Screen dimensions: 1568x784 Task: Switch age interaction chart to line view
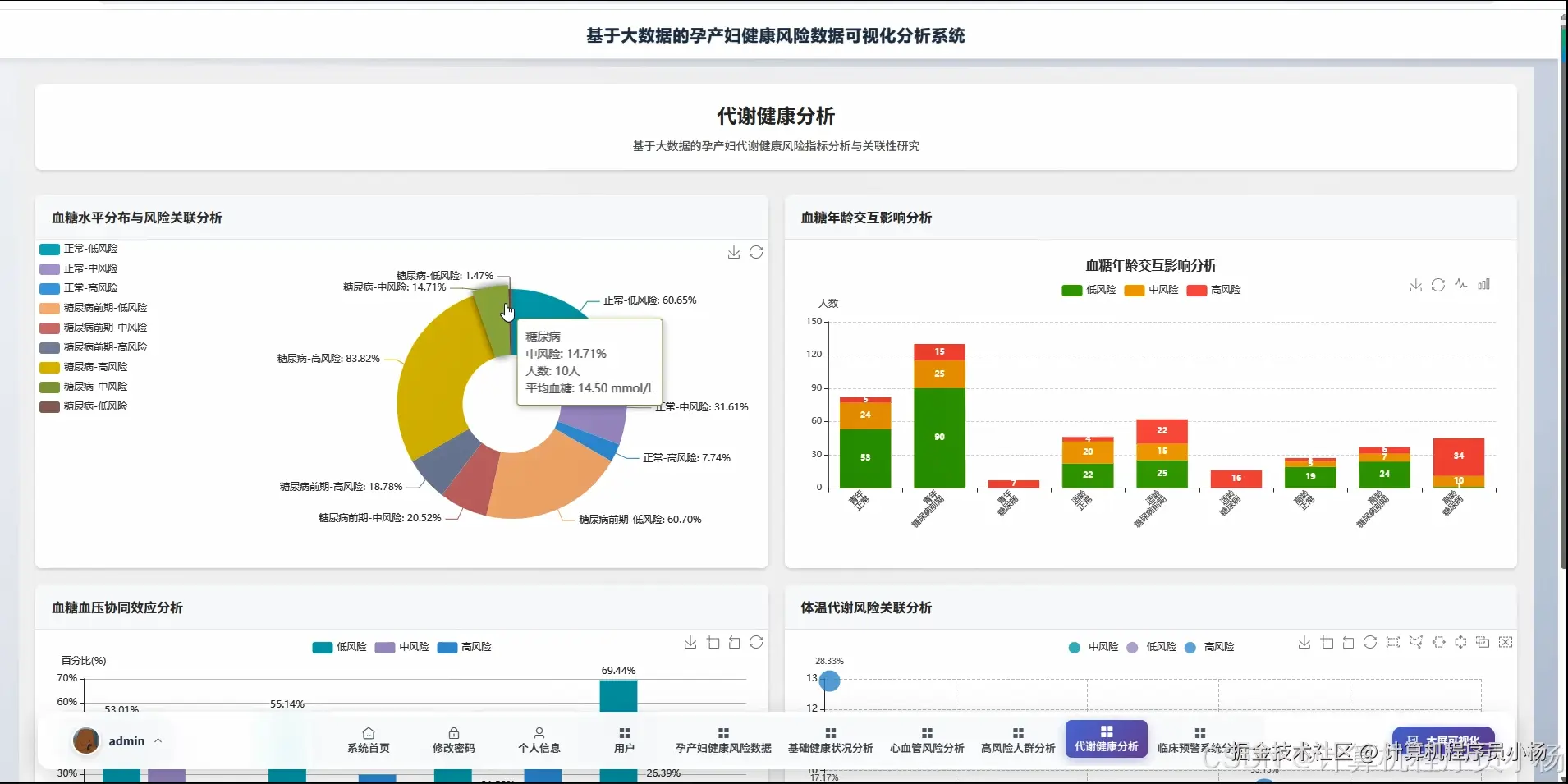pos(1461,285)
